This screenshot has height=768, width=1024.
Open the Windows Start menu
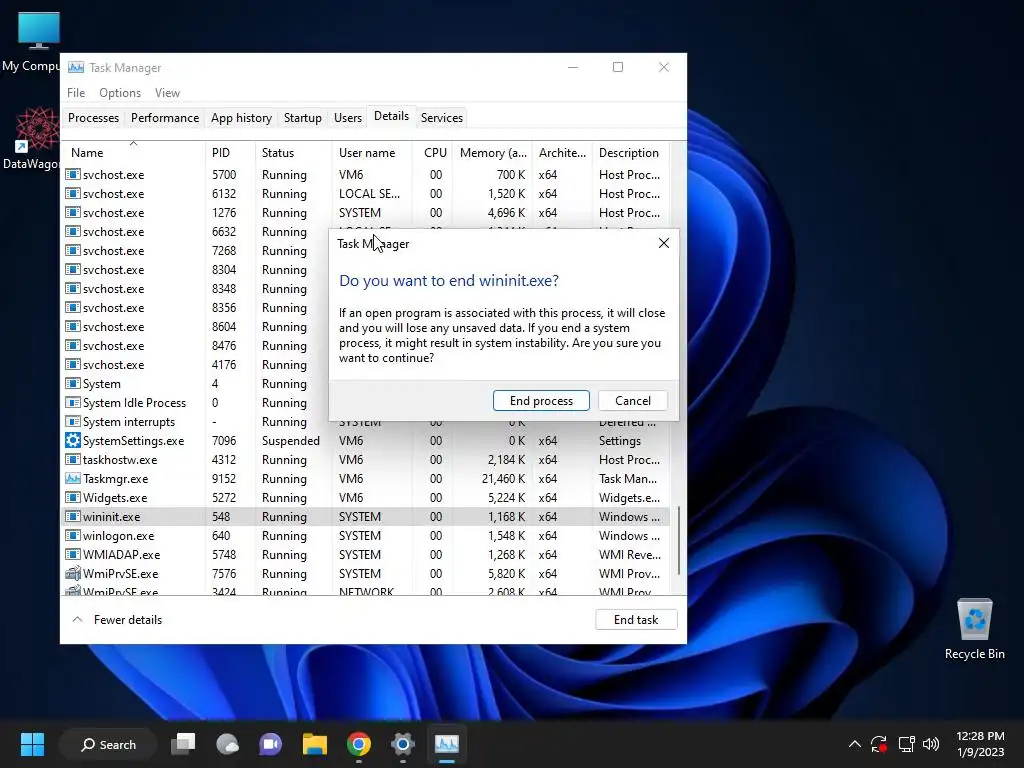(x=32, y=744)
